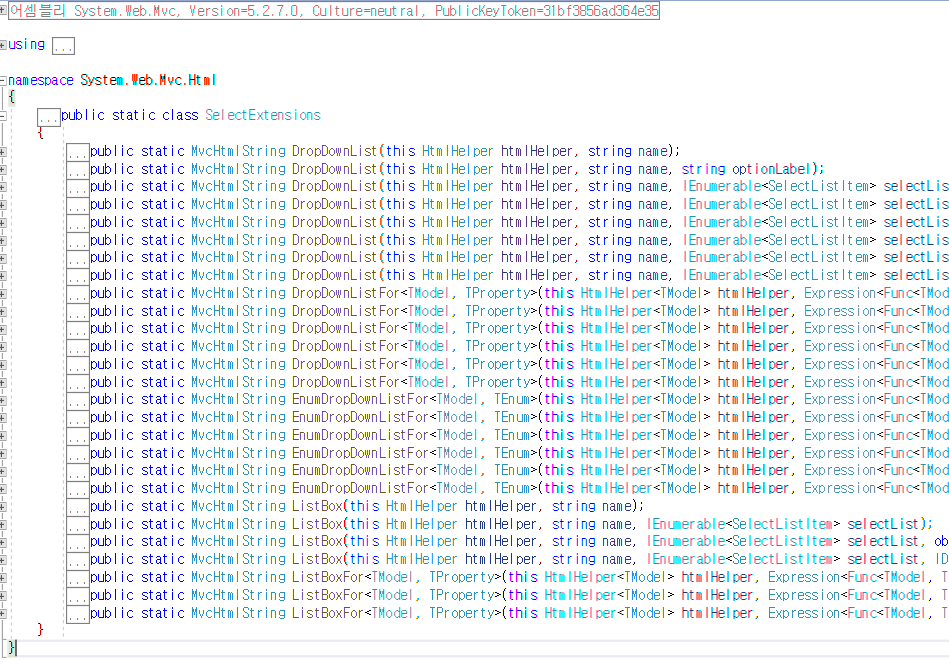Expand outline for DropDownList with optionLabel parameter
Image resolution: width=949 pixels, height=666 pixels.
[x=3, y=170]
